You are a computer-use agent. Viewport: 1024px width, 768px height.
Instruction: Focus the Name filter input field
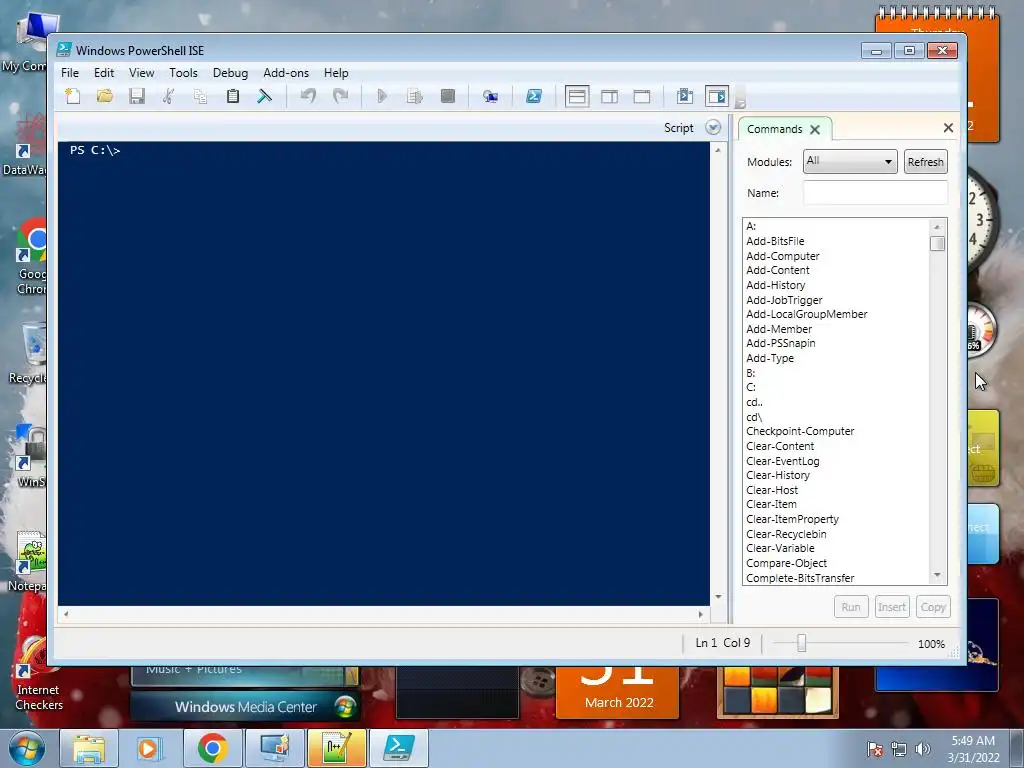coord(875,193)
